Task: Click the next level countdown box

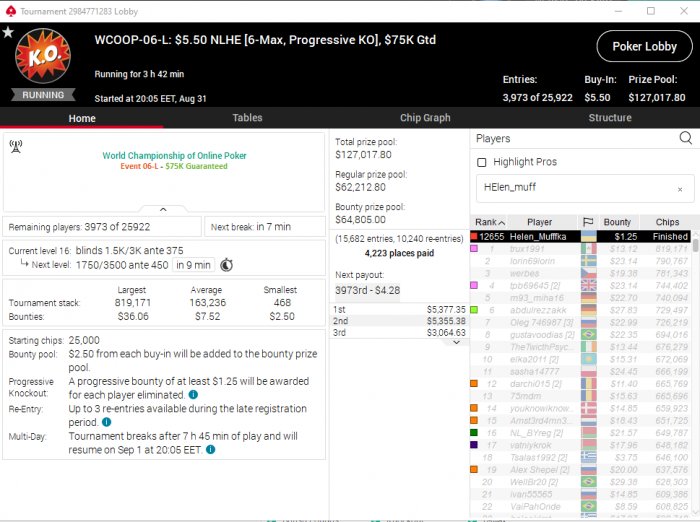Action: coord(193,265)
